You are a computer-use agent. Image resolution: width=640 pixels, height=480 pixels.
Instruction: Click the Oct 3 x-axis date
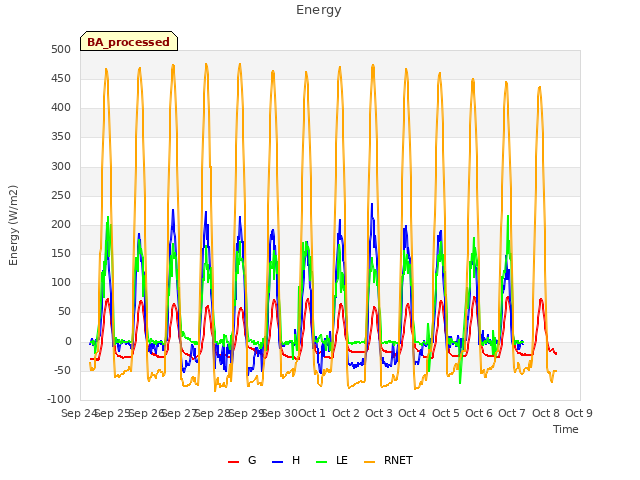[x=379, y=413]
